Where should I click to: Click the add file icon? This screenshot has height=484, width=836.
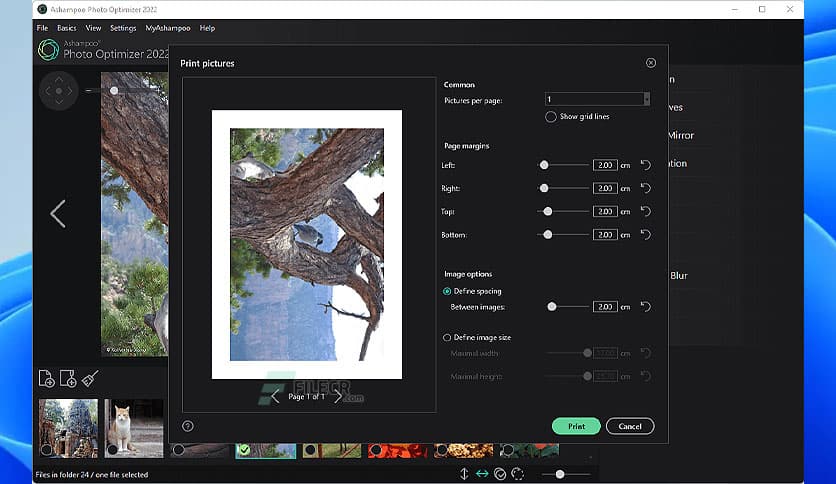[x=47, y=378]
